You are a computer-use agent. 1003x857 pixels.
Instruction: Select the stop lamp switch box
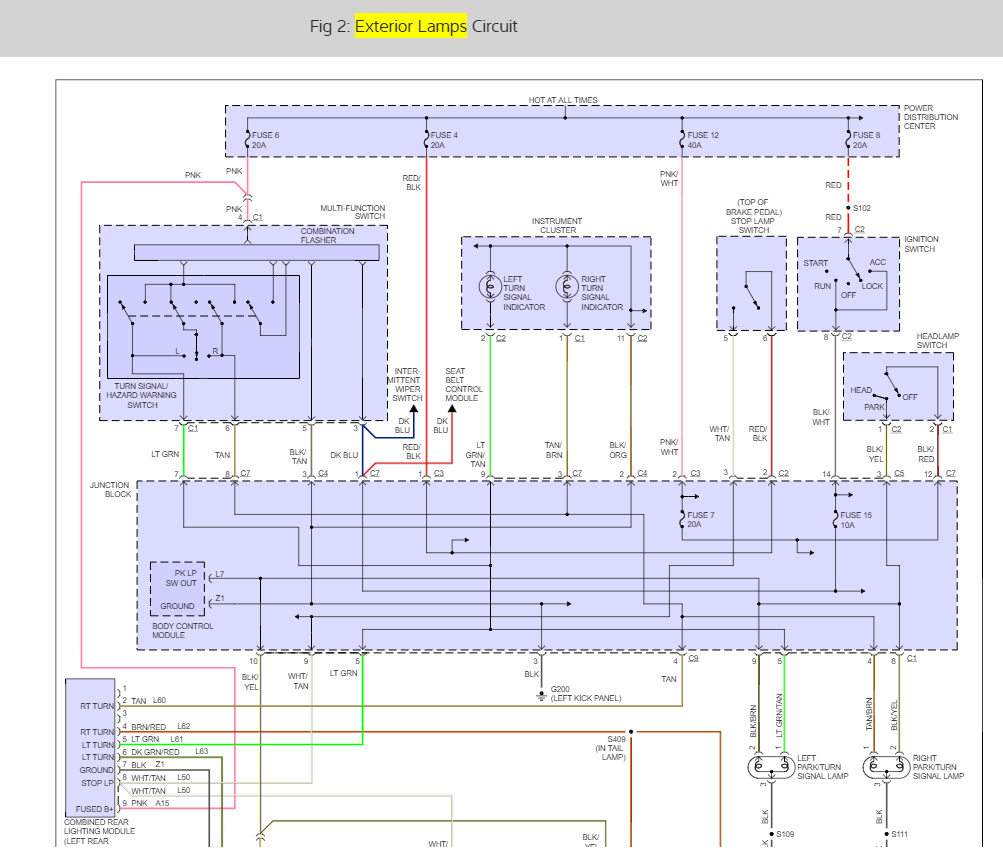752,283
